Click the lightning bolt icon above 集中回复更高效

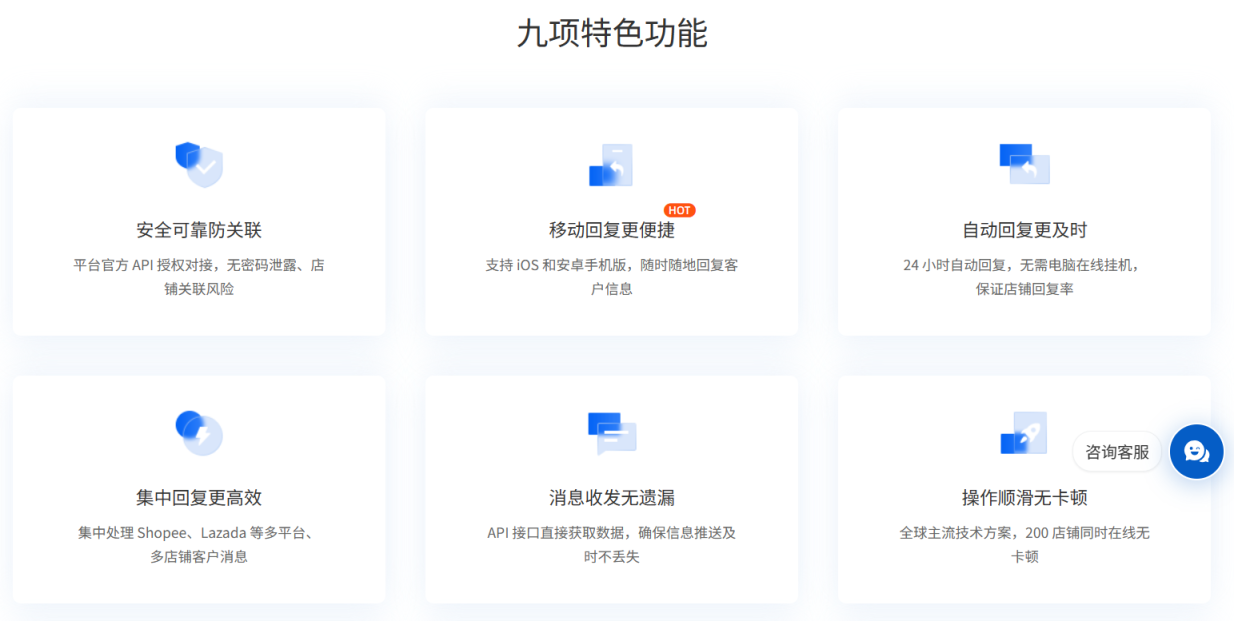[199, 432]
